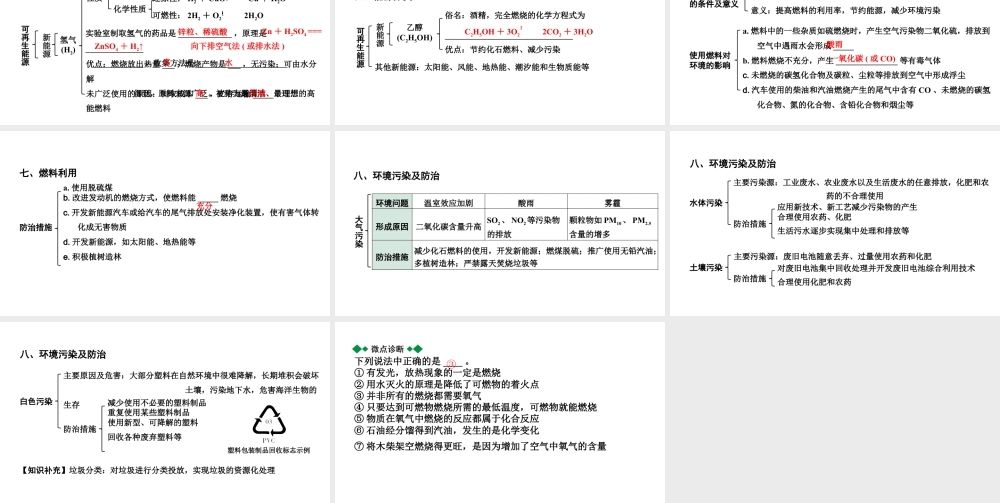Screen dimensions: 1000x503
Task: Click the line "合理使用化肥和农药"
Action: coord(814,281)
